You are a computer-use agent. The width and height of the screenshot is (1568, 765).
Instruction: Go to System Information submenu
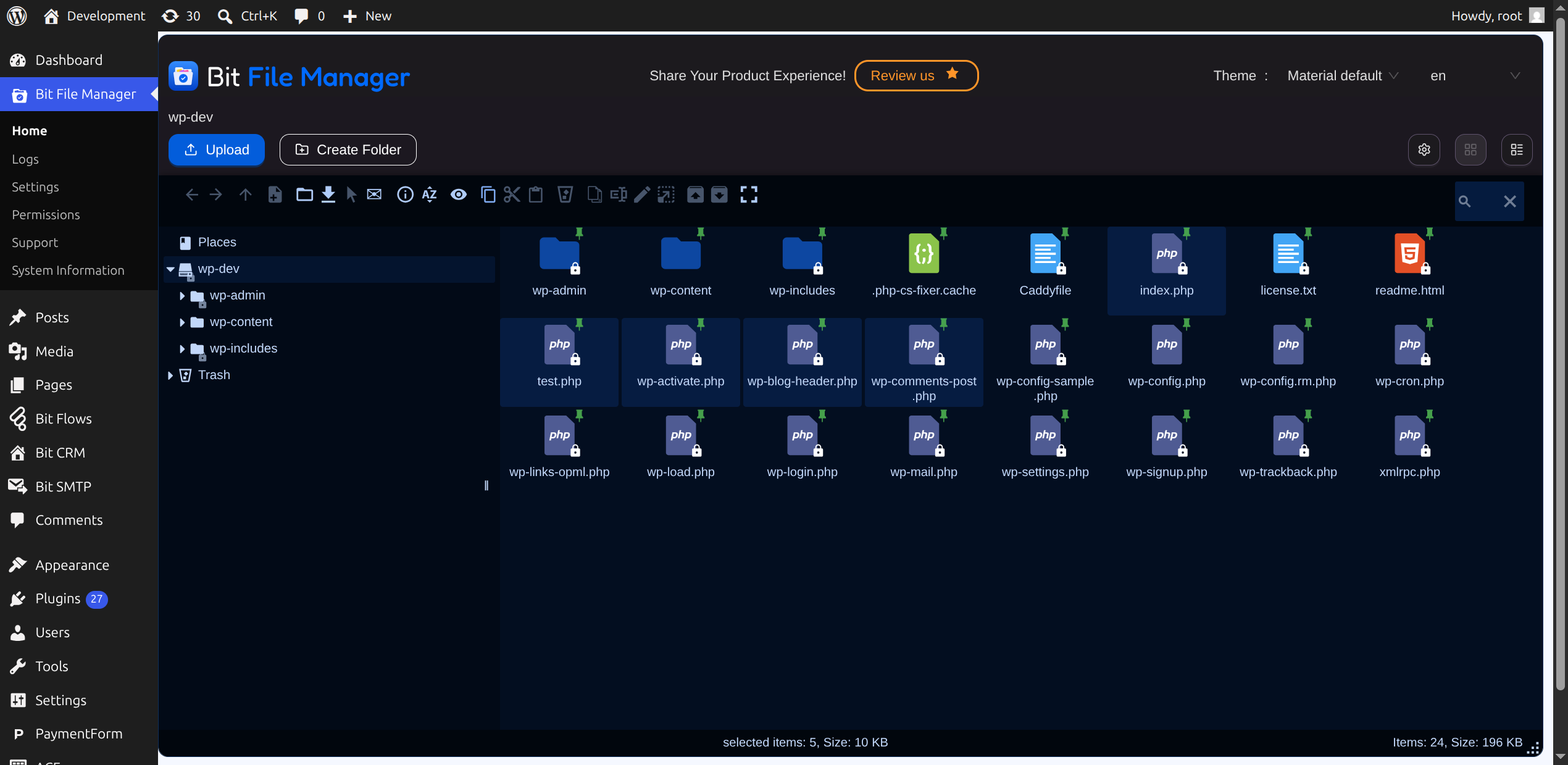click(x=68, y=270)
